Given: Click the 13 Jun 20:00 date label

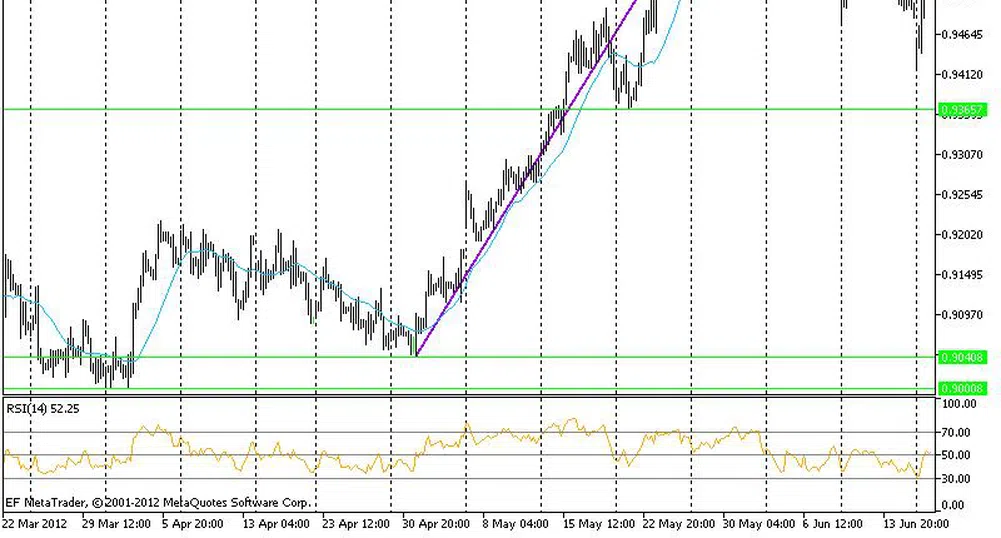Looking at the screenshot, I should click(x=915, y=522).
